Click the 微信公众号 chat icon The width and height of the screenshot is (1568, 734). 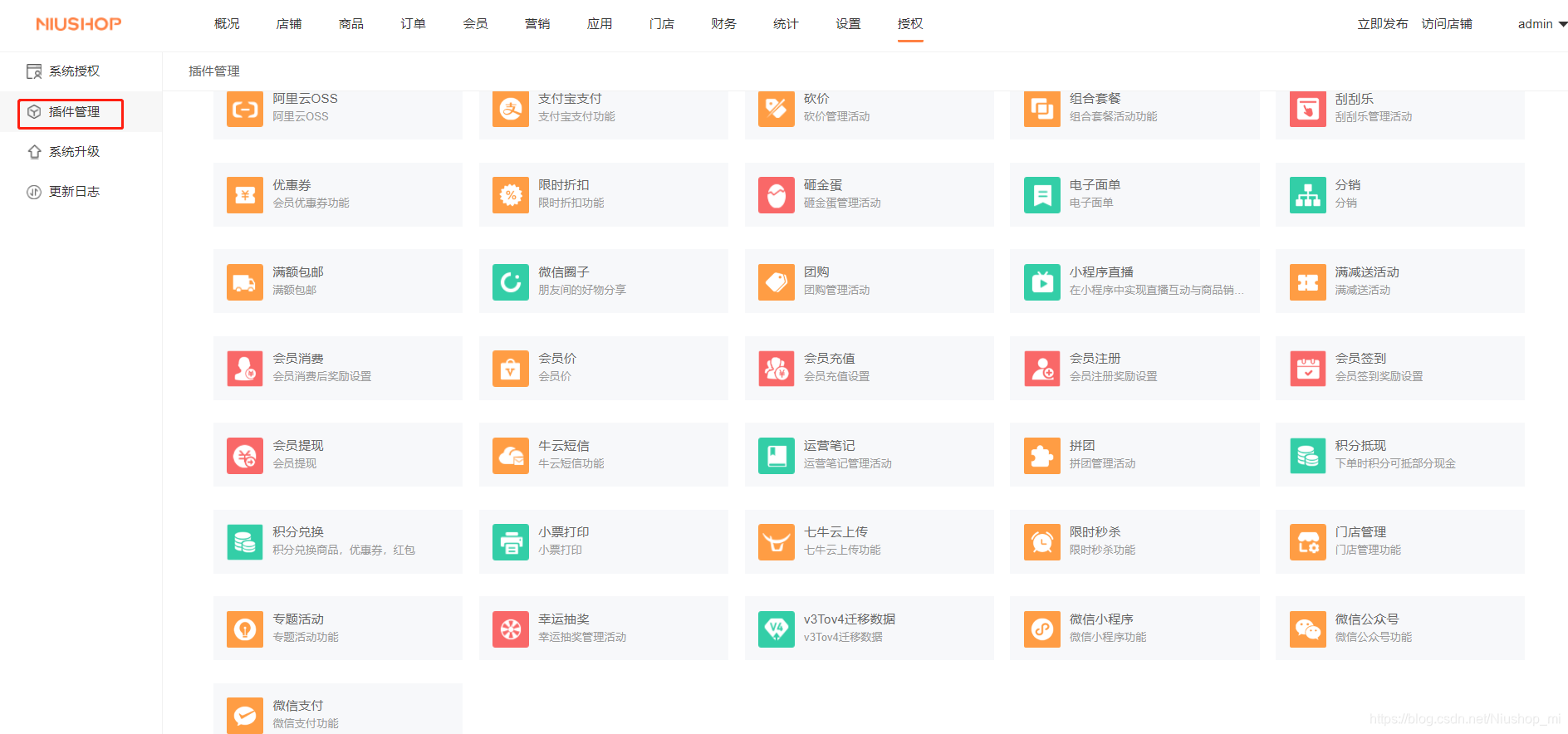click(1308, 629)
